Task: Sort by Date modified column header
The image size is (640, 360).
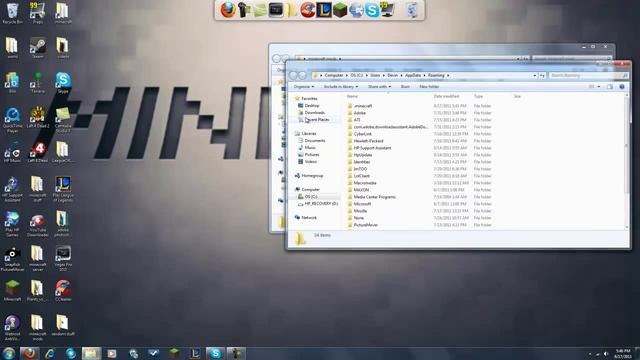Action: (446, 97)
